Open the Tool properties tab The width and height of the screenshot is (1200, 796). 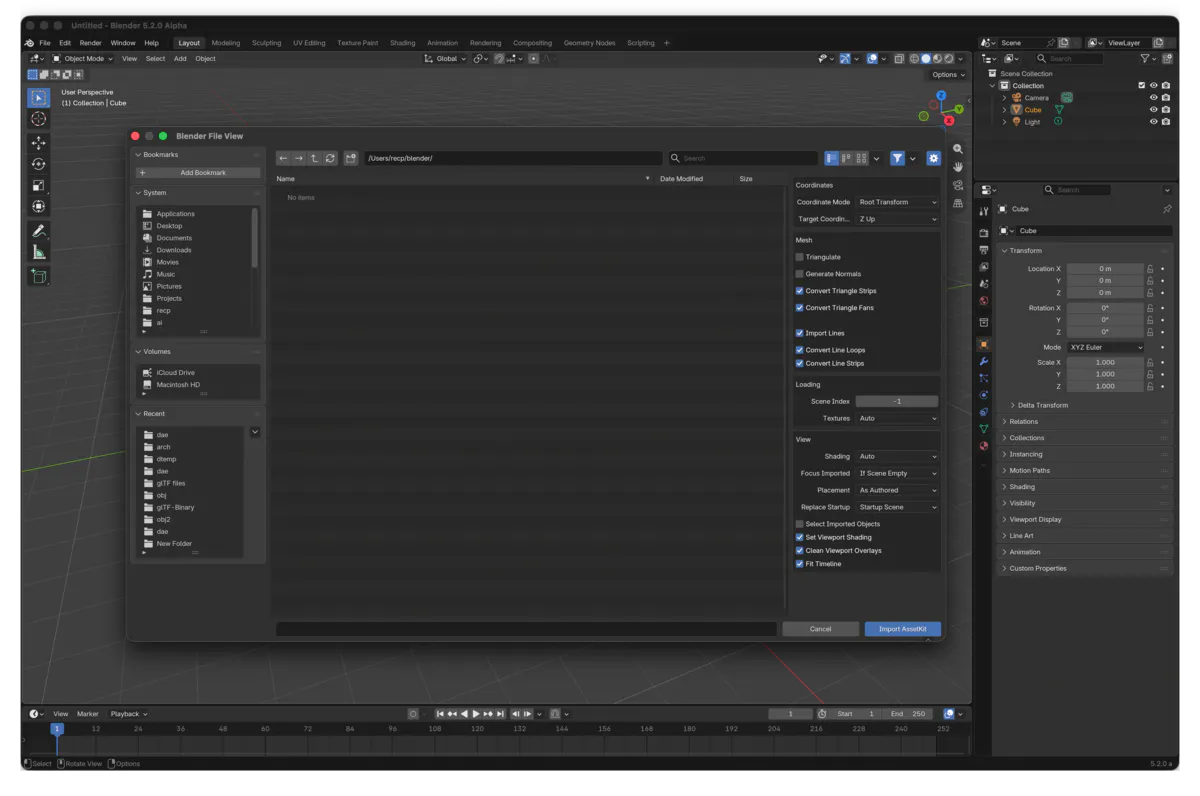click(x=984, y=211)
